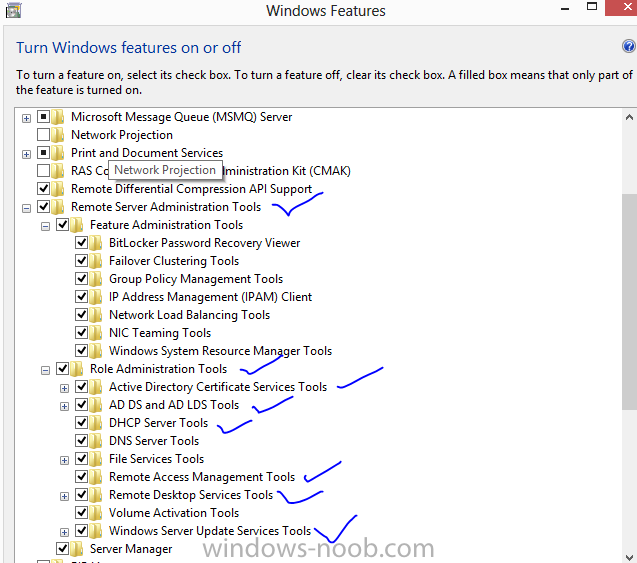Collapse the Role Administration Tools node
Image resolution: width=637 pixels, height=563 pixels.
pyautogui.click(x=46, y=370)
